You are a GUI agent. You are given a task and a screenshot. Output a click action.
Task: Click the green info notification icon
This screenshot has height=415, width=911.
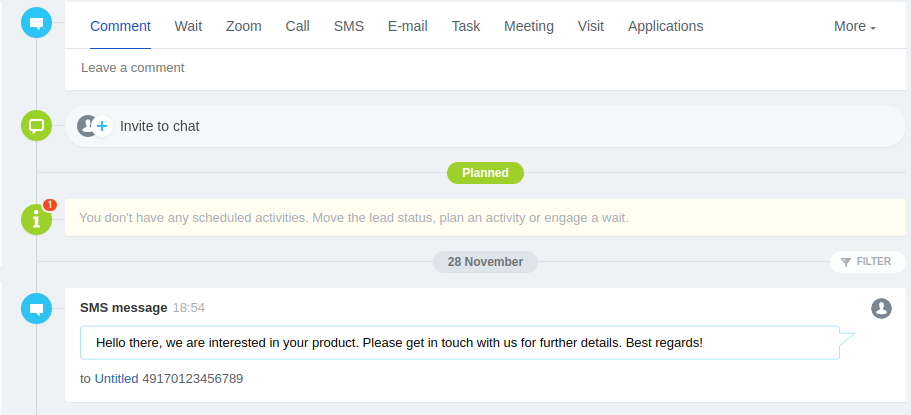point(36,218)
